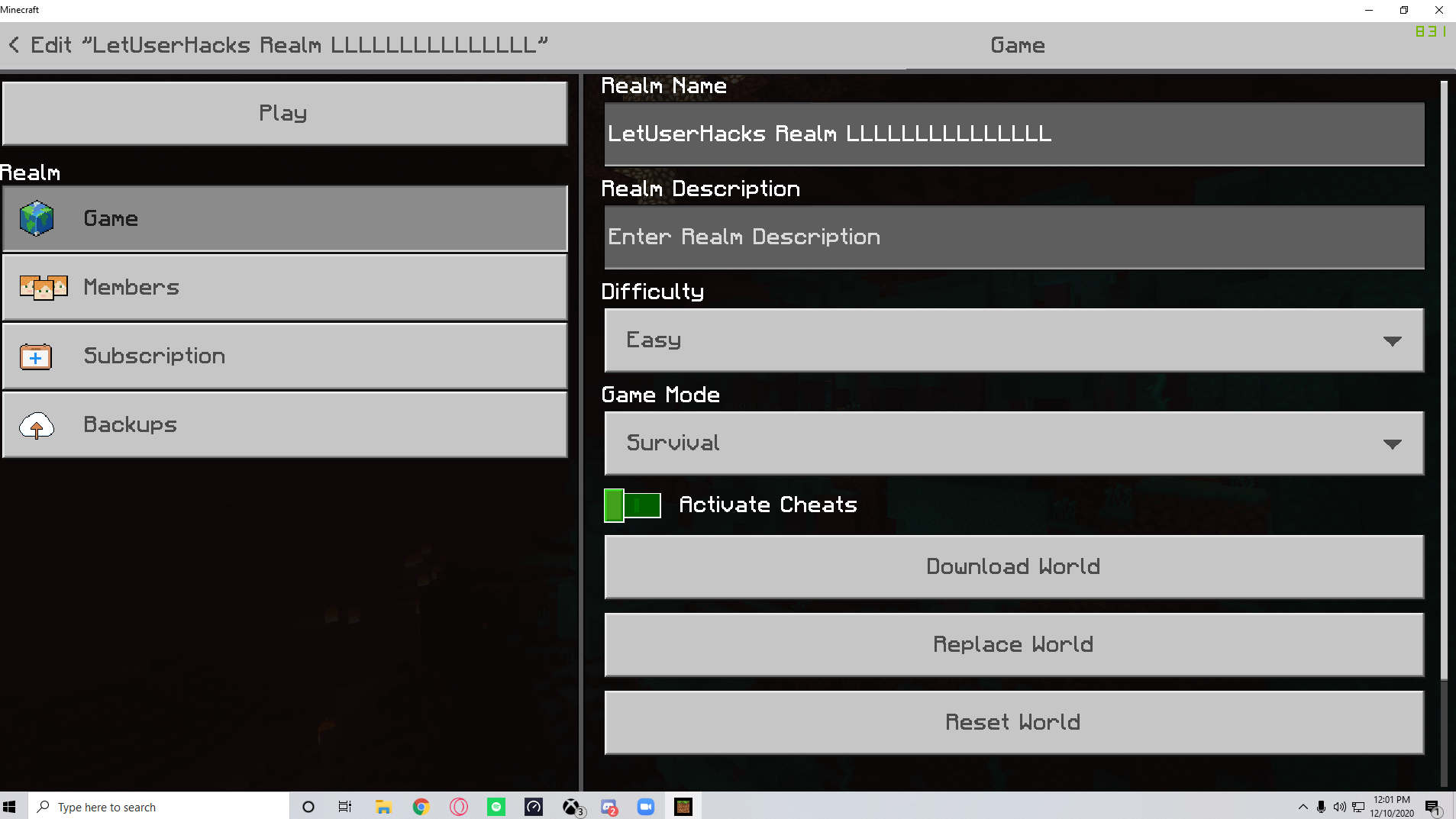1456x819 pixels.
Task: Click the microphone tray icon
Action: pyautogui.click(x=1321, y=807)
